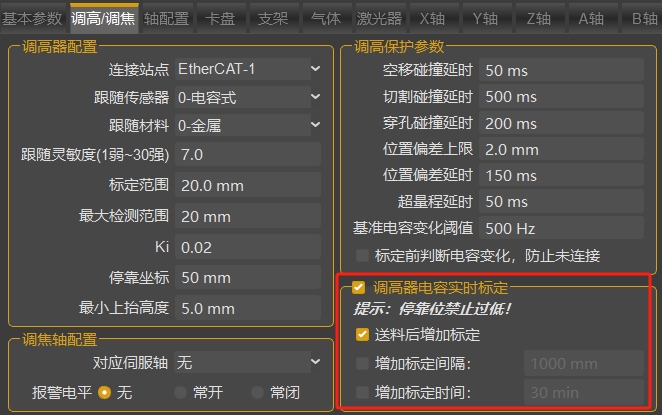
Task: Click the 空移碰撞延时 field
Action: click(x=562, y=70)
